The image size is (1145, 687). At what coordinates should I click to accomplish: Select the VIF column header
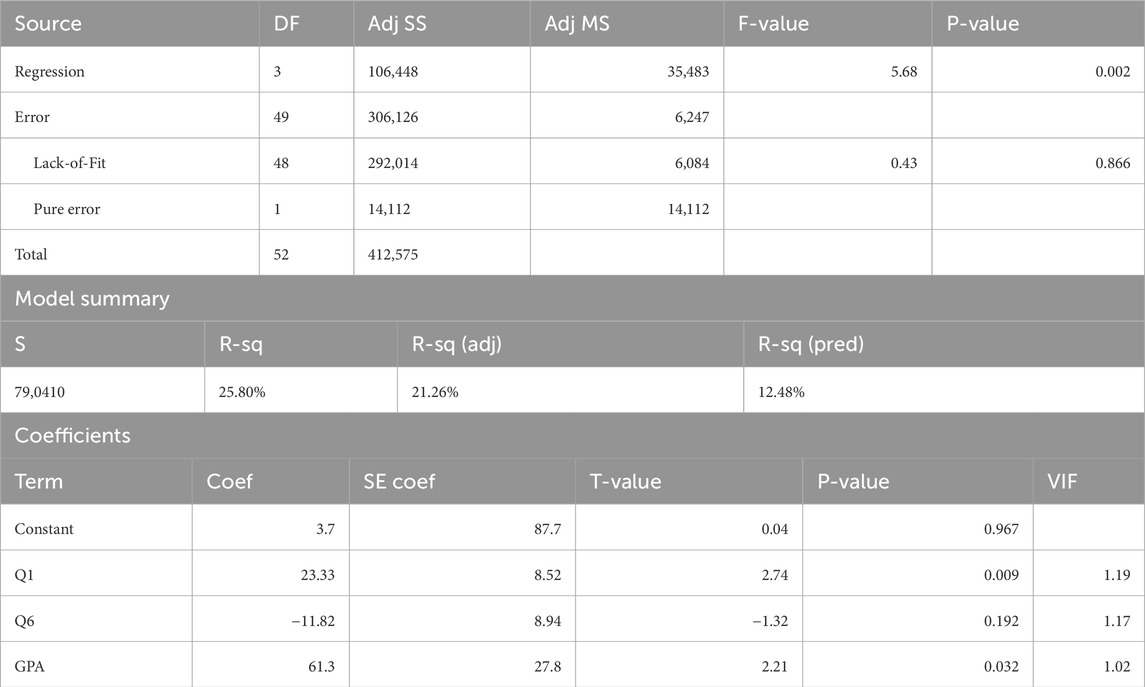click(1063, 481)
